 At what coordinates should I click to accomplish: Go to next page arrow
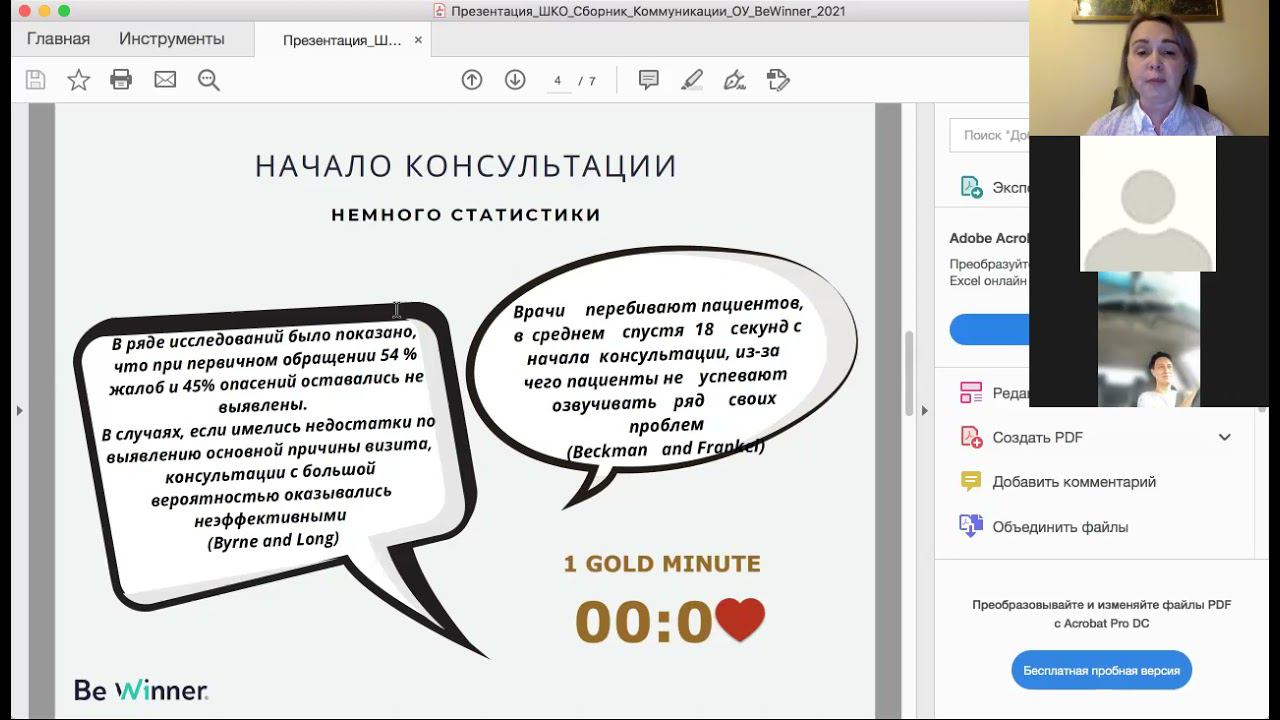click(515, 80)
